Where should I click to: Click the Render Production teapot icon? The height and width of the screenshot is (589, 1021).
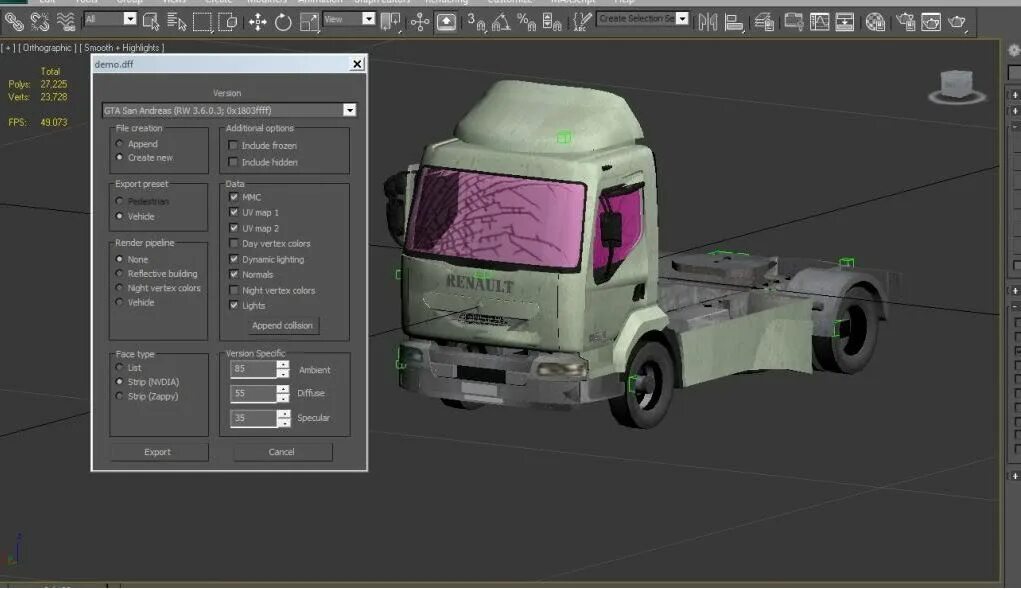tap(957, 22)
